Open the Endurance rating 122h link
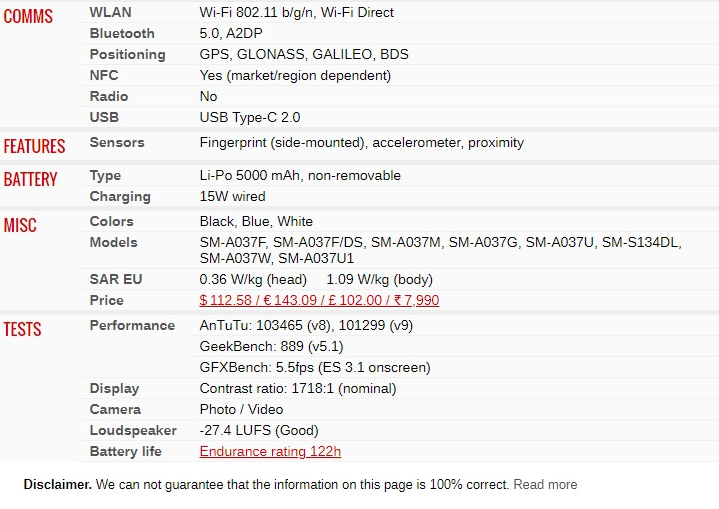 (x=270, y=451)
